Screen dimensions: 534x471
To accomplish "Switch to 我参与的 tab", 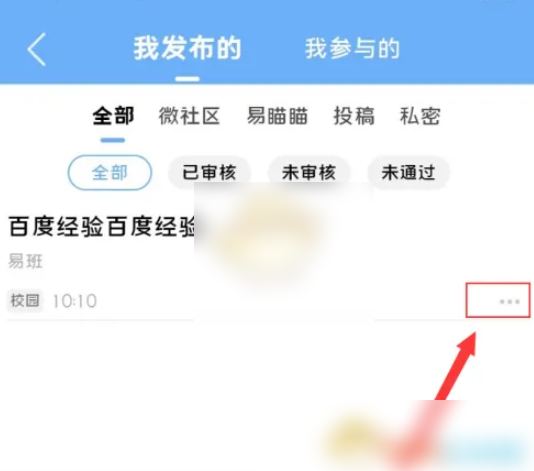I will (352, 48).
